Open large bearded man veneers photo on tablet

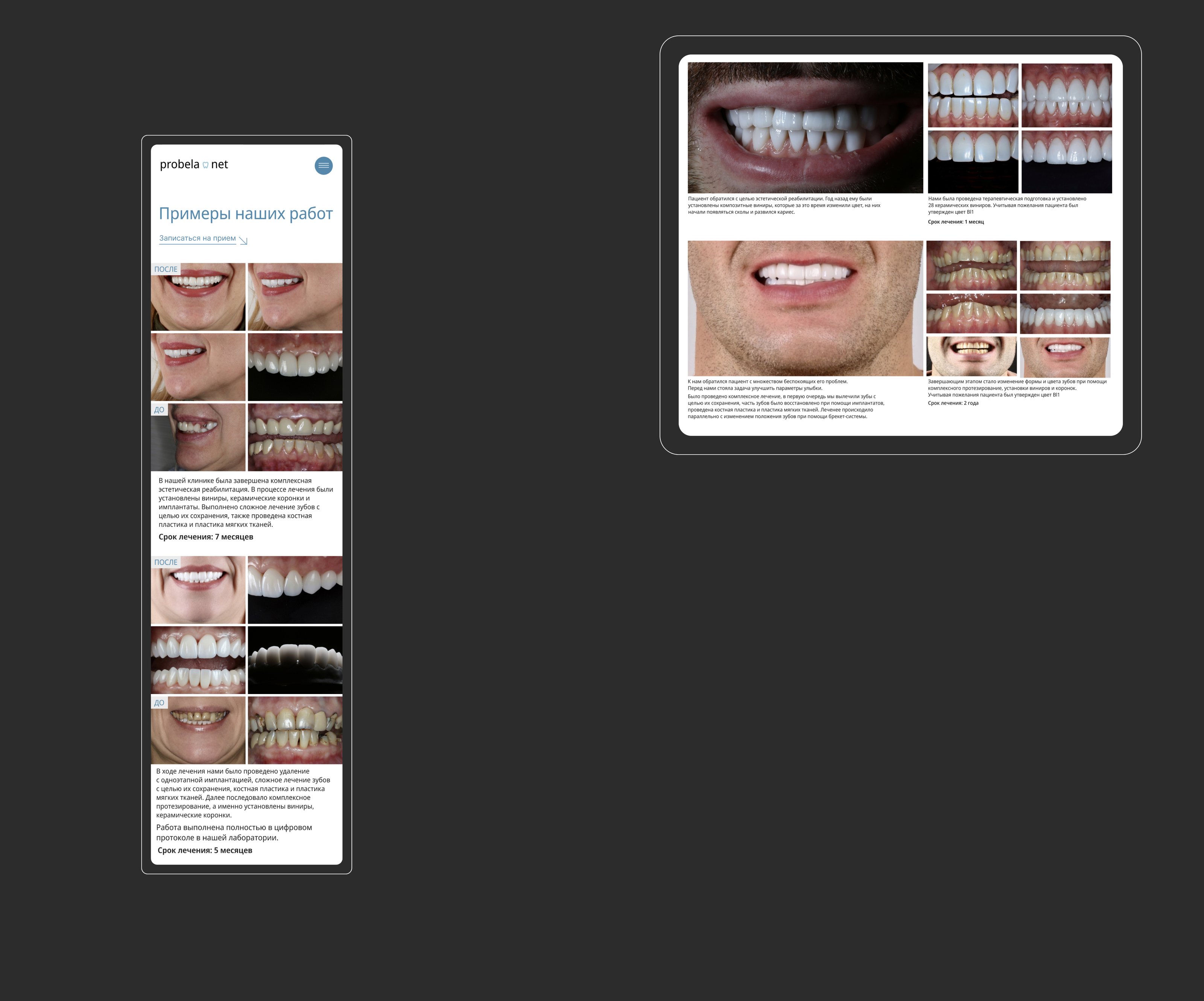[x=805, y=127]
